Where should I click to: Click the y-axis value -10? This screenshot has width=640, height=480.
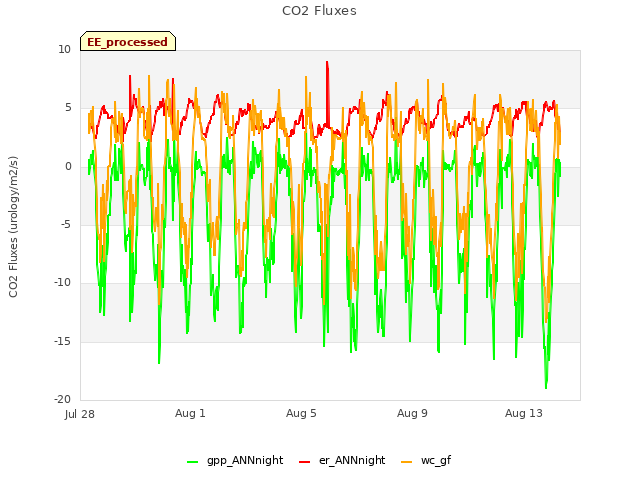point(62,282)
